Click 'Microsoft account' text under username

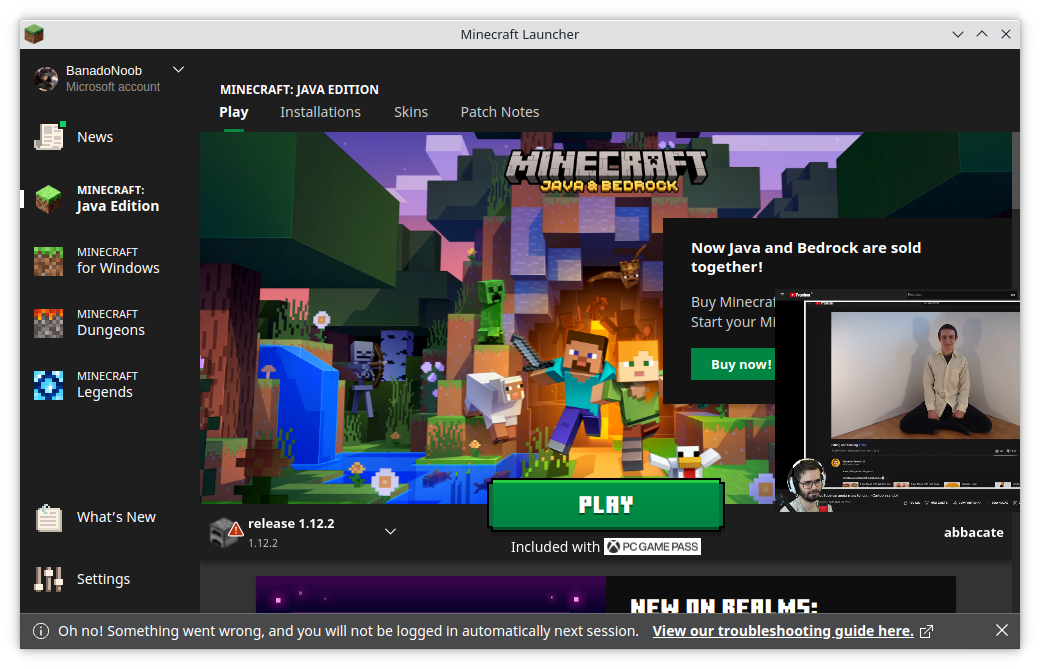[113, 87]
